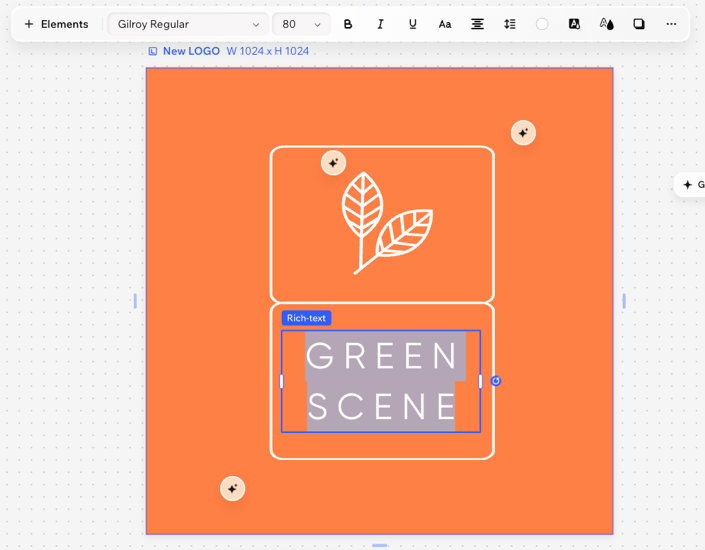This screenshot has height=550, width=705.
Task: Click the leaf logo graphic
Action: pyautogui.click(x=385, y=223)
